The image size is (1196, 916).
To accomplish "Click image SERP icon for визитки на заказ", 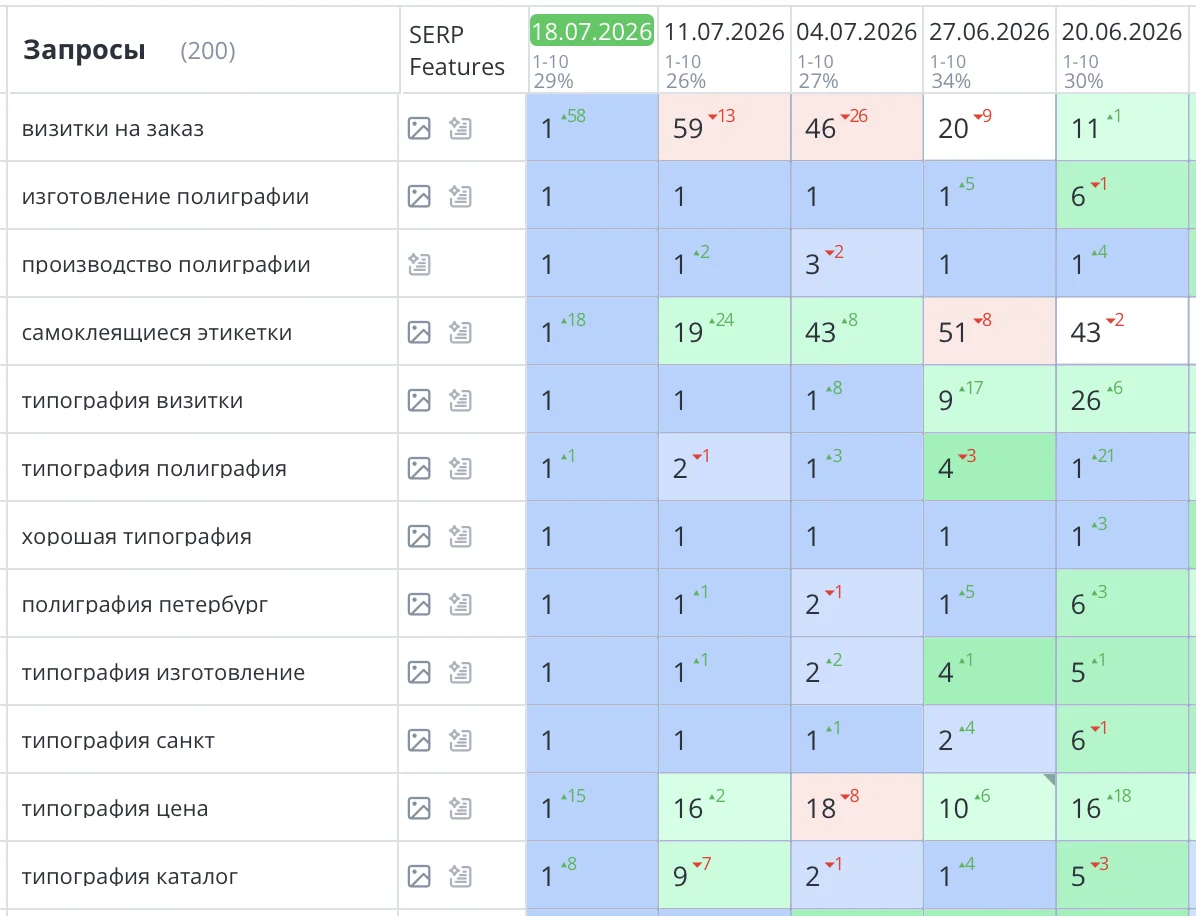I will [x=419, y=128].
